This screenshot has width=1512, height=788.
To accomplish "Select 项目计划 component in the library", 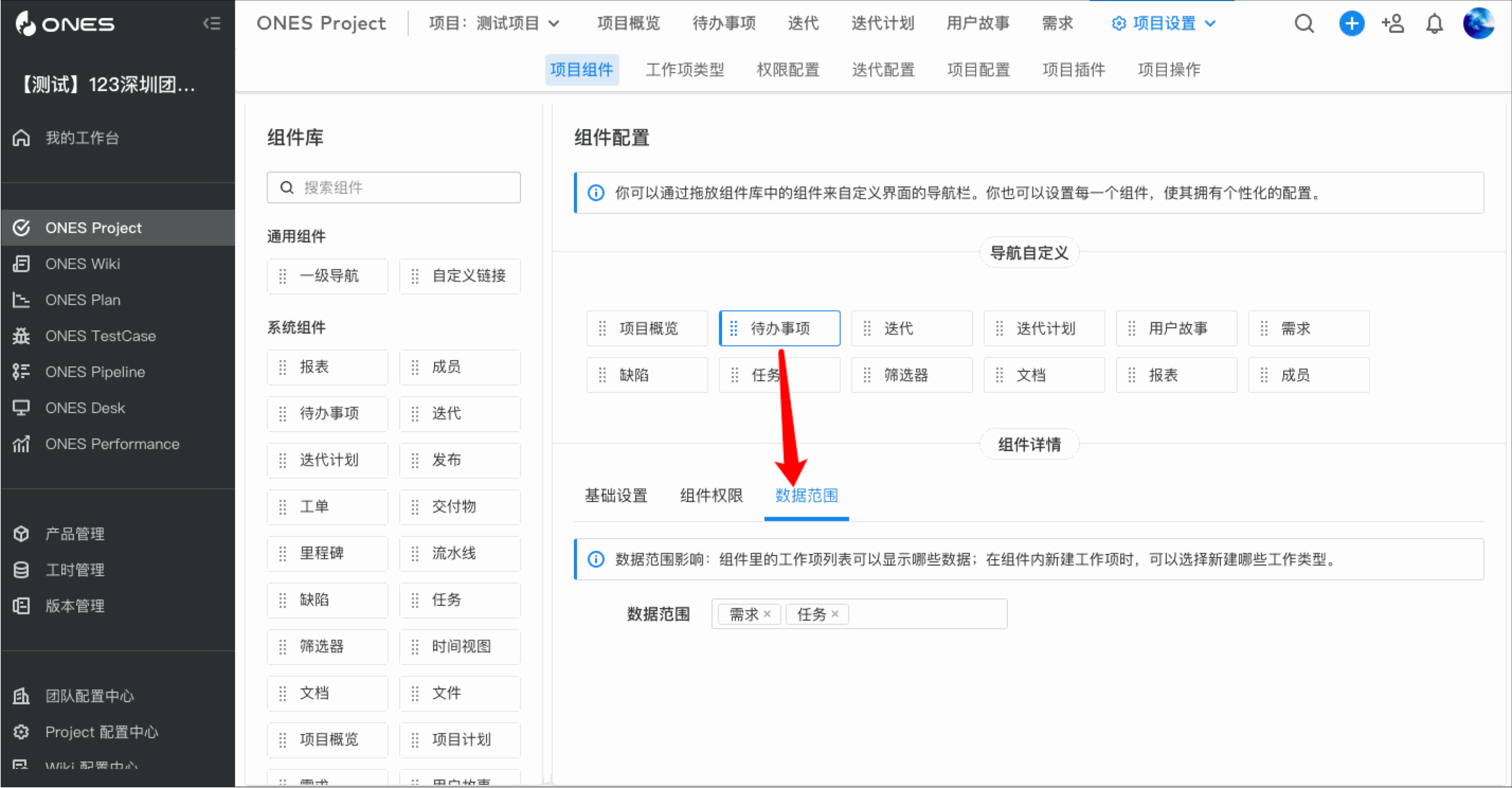I will [460, 740].
